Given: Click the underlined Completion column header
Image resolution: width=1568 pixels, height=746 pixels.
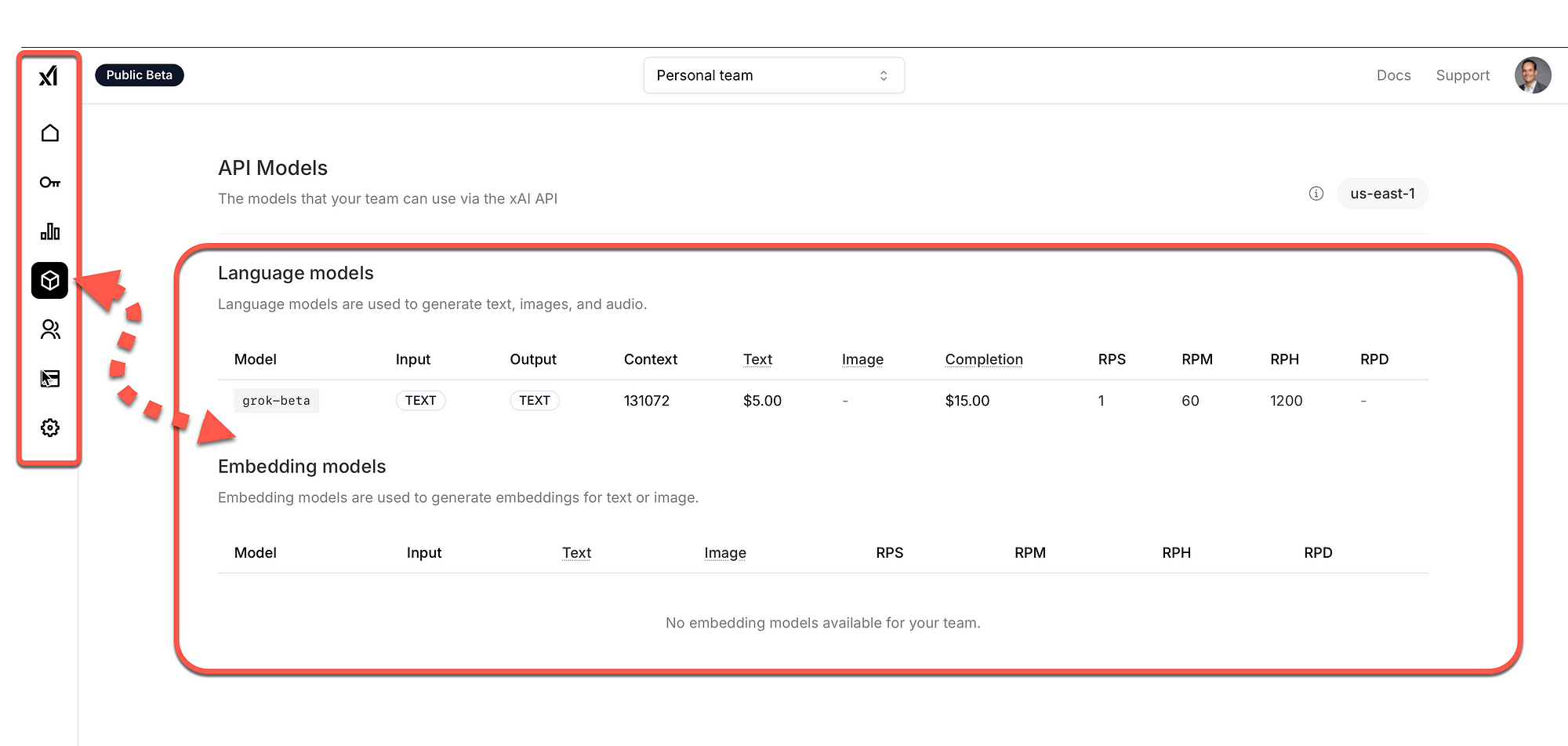Looking at the screenshot, I should (983, 359).
